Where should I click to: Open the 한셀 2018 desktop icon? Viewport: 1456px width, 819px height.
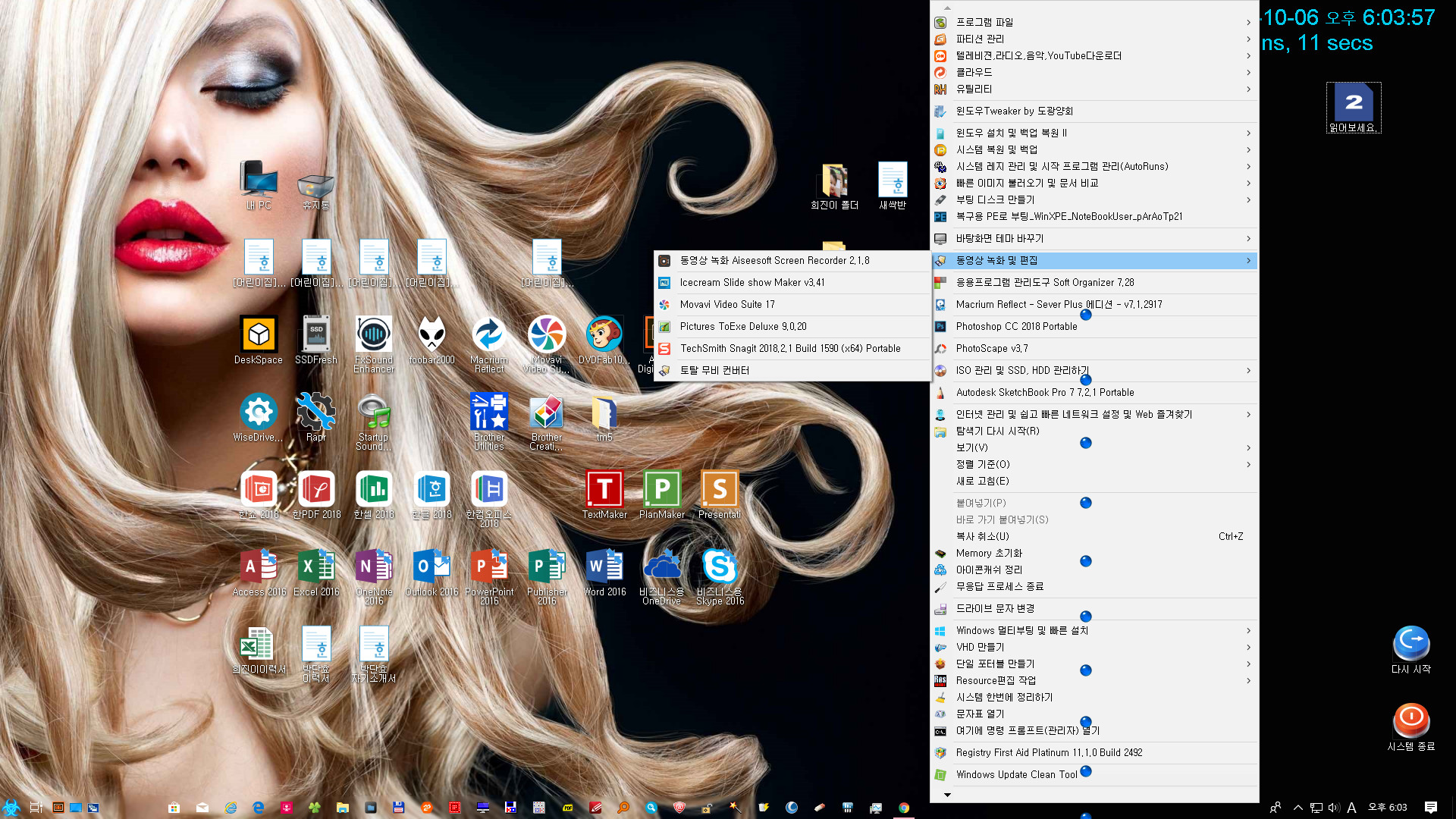[374, 494]
